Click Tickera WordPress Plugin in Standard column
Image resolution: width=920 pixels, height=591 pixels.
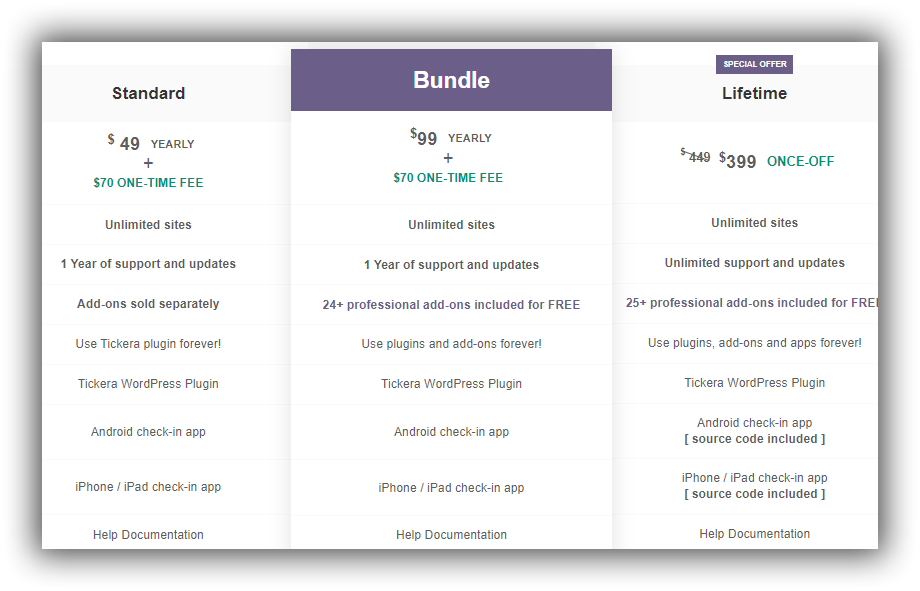[148, 383]
